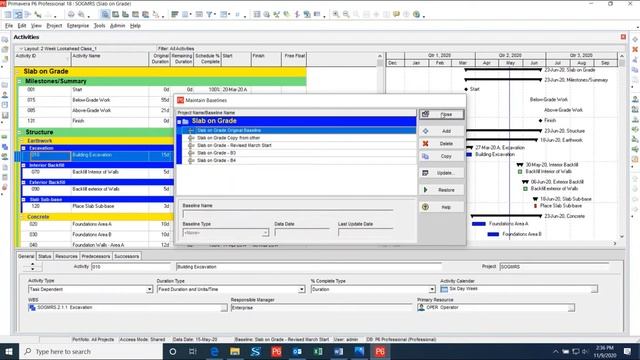Collapse the Earthwork WBS band
640x360 pixels.
(22, 141)
